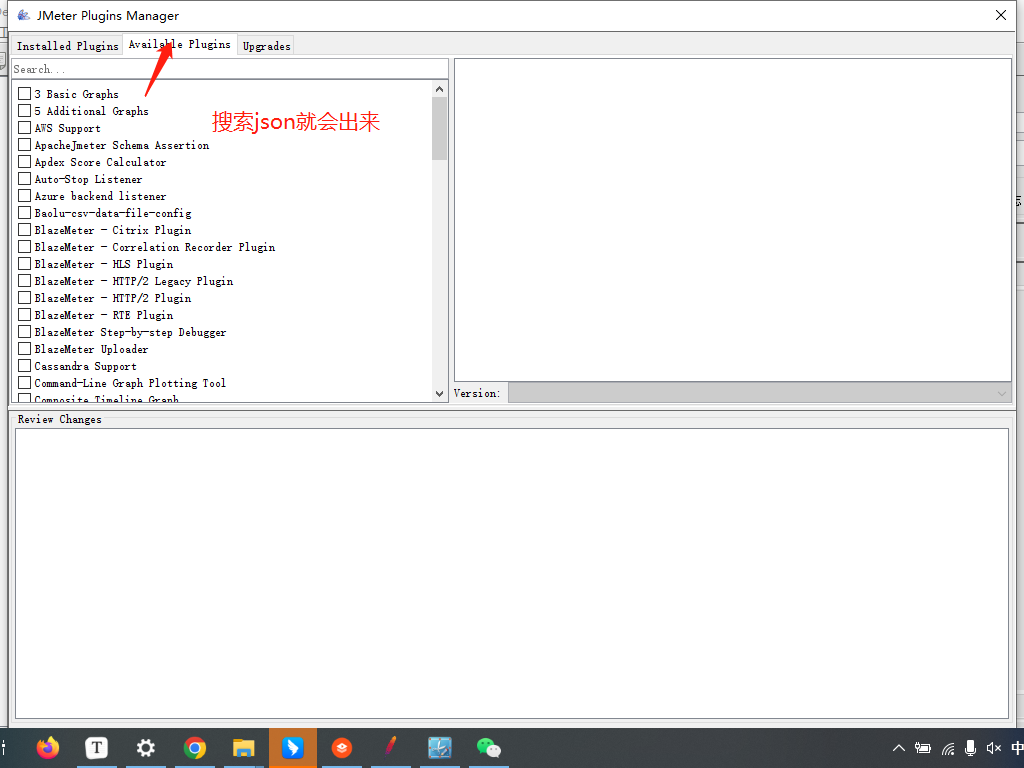Screen dimensions: 1024x768
Task: Select Command-Line Graph Plotting Tool entry
Action: coord(130,383)
